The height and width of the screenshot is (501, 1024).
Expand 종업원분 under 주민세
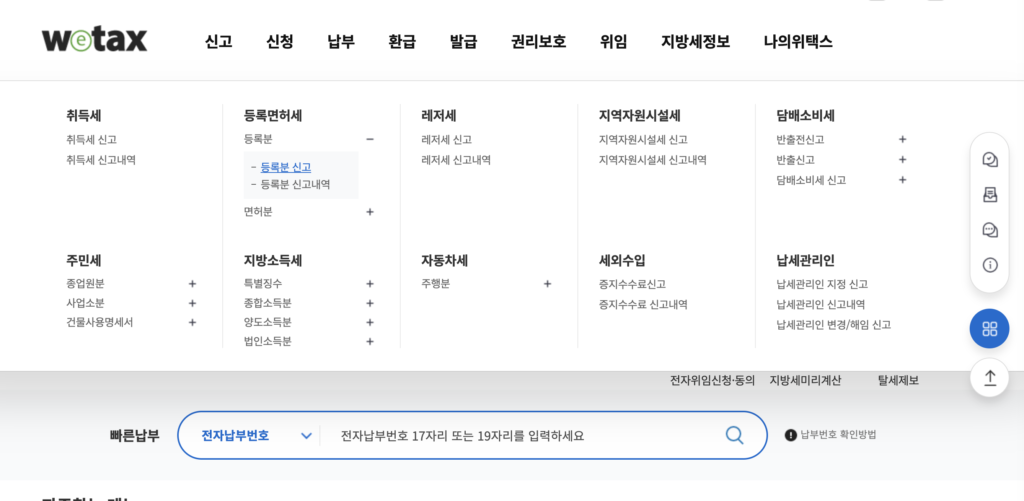coord(192,283)
